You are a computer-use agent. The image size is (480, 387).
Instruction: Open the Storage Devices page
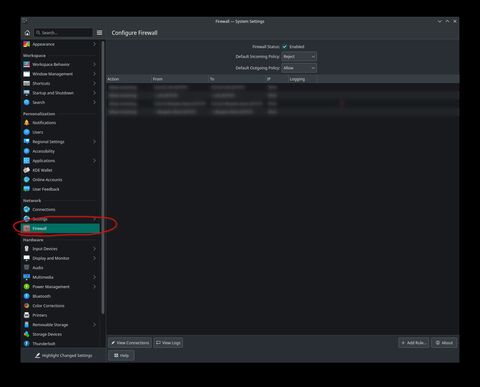60,334
